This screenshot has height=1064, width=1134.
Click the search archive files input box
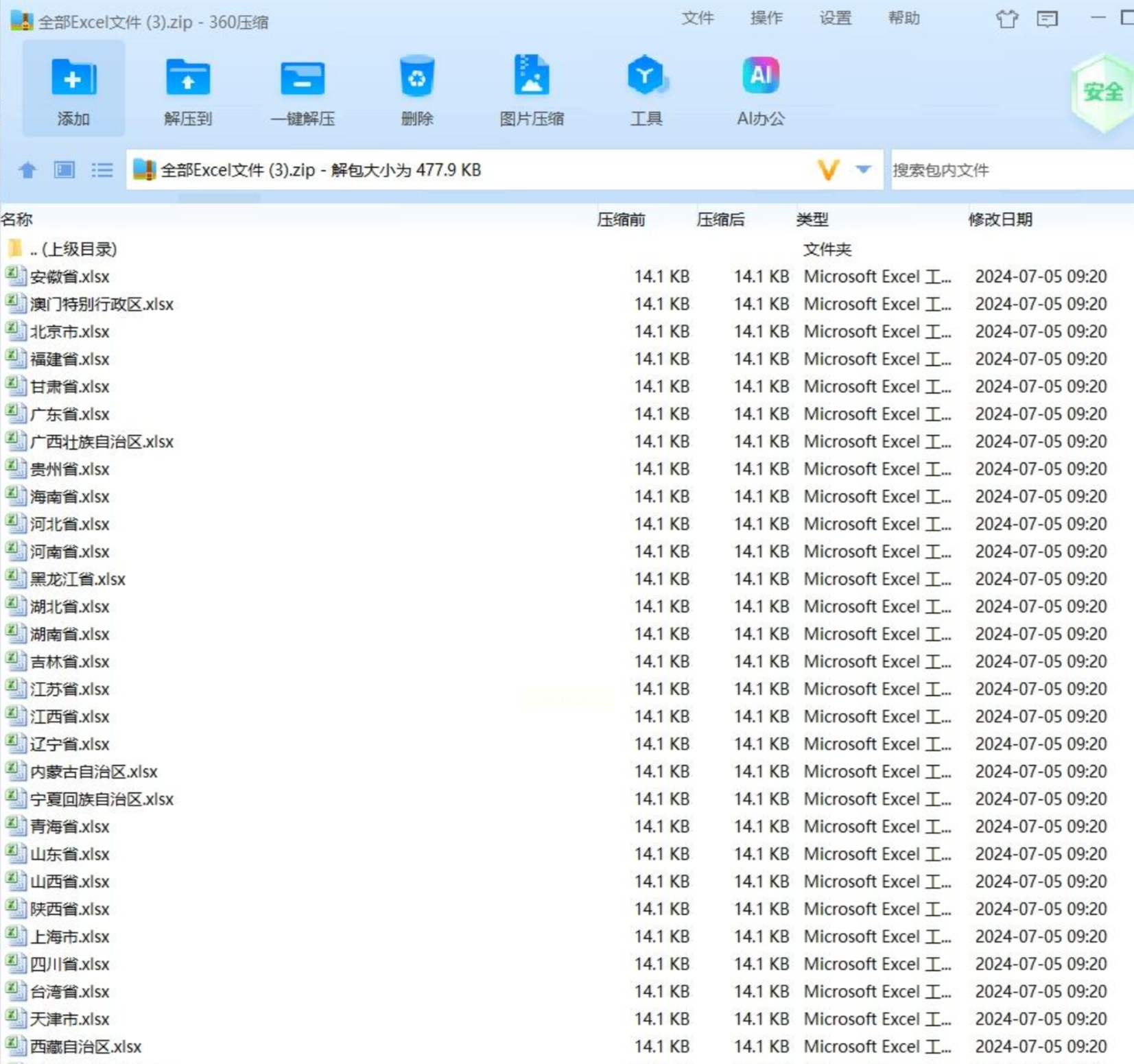tap(1008, 170)
